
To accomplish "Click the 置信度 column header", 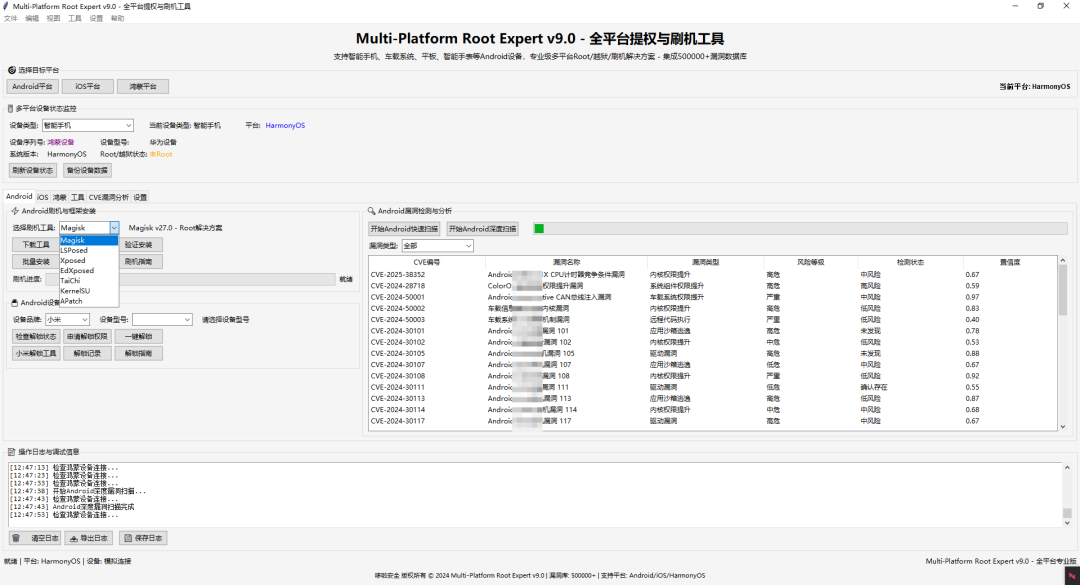I will point(1010,263).
